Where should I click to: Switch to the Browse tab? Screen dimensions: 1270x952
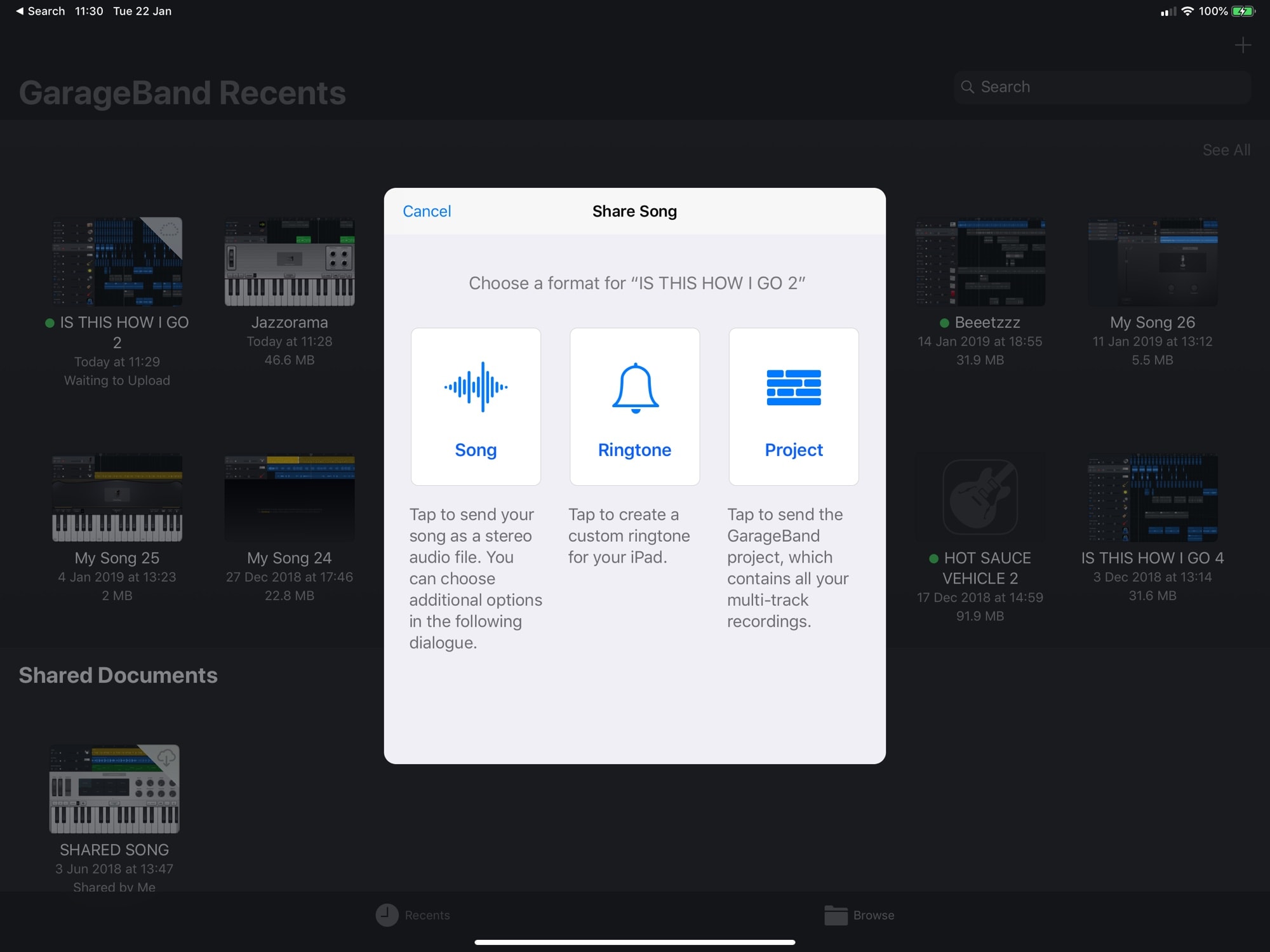coord(860,915)
